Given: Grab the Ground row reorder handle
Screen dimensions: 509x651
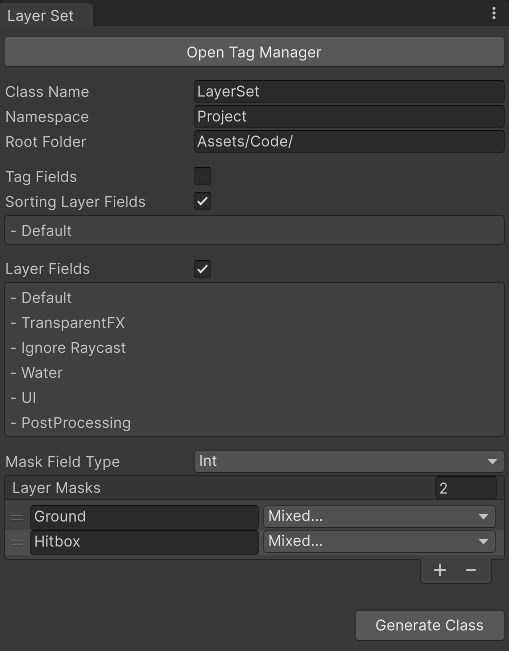Looking at the screenshot, I should [x=17, y=517].
